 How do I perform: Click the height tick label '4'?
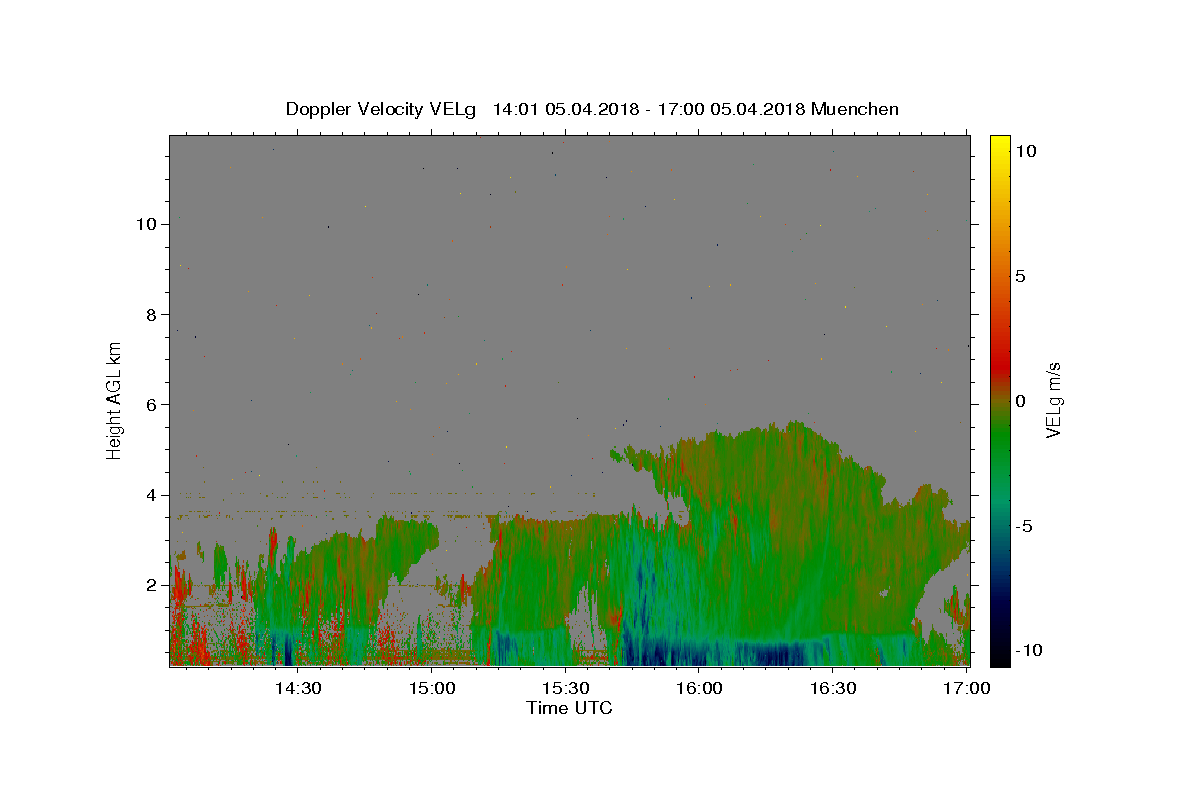click(x=151, y=495)
